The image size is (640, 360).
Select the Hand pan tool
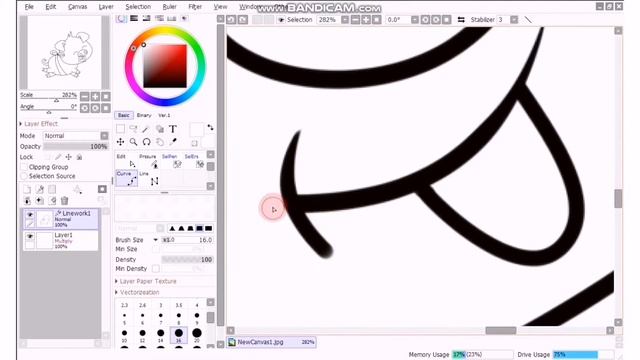(160, 142)
